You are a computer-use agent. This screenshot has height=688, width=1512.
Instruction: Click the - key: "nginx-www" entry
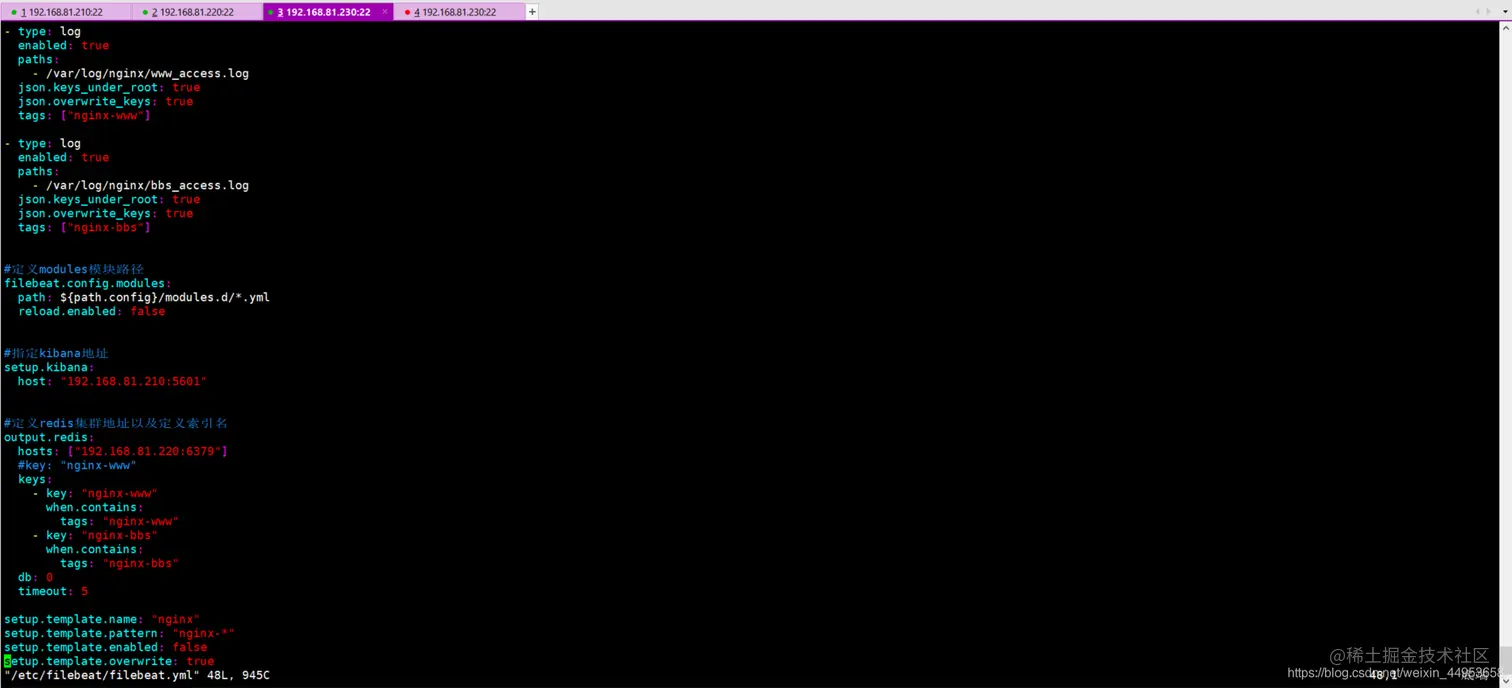[x=95, y=493]
